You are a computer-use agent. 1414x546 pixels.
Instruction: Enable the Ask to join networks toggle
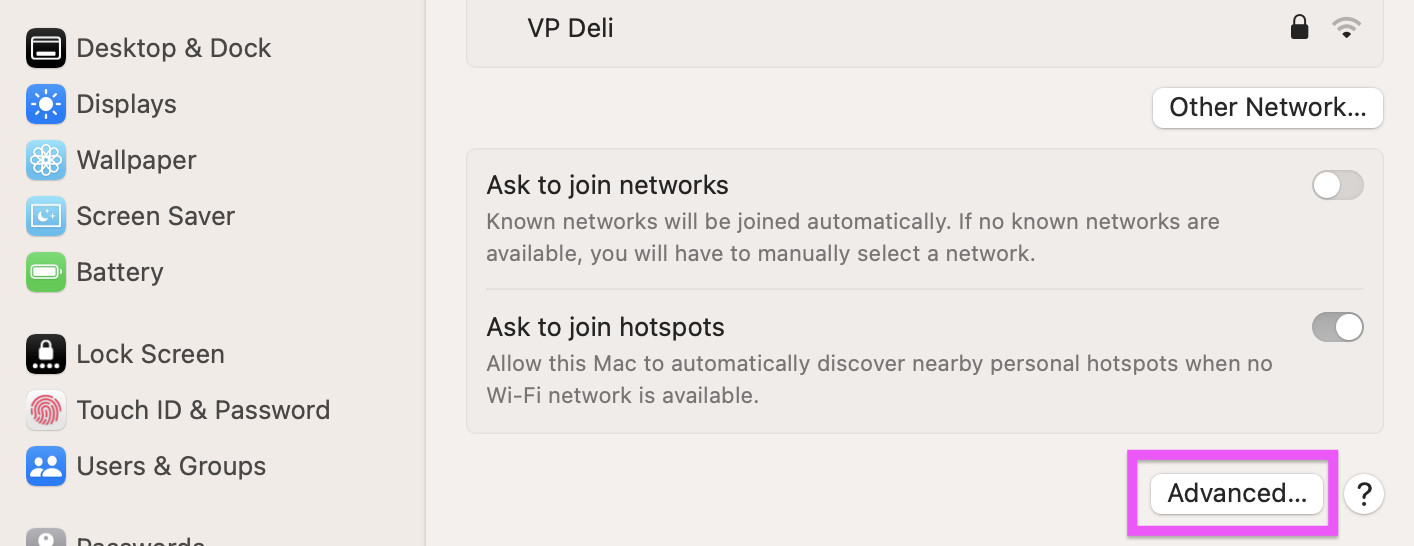tap(1337, 185)
